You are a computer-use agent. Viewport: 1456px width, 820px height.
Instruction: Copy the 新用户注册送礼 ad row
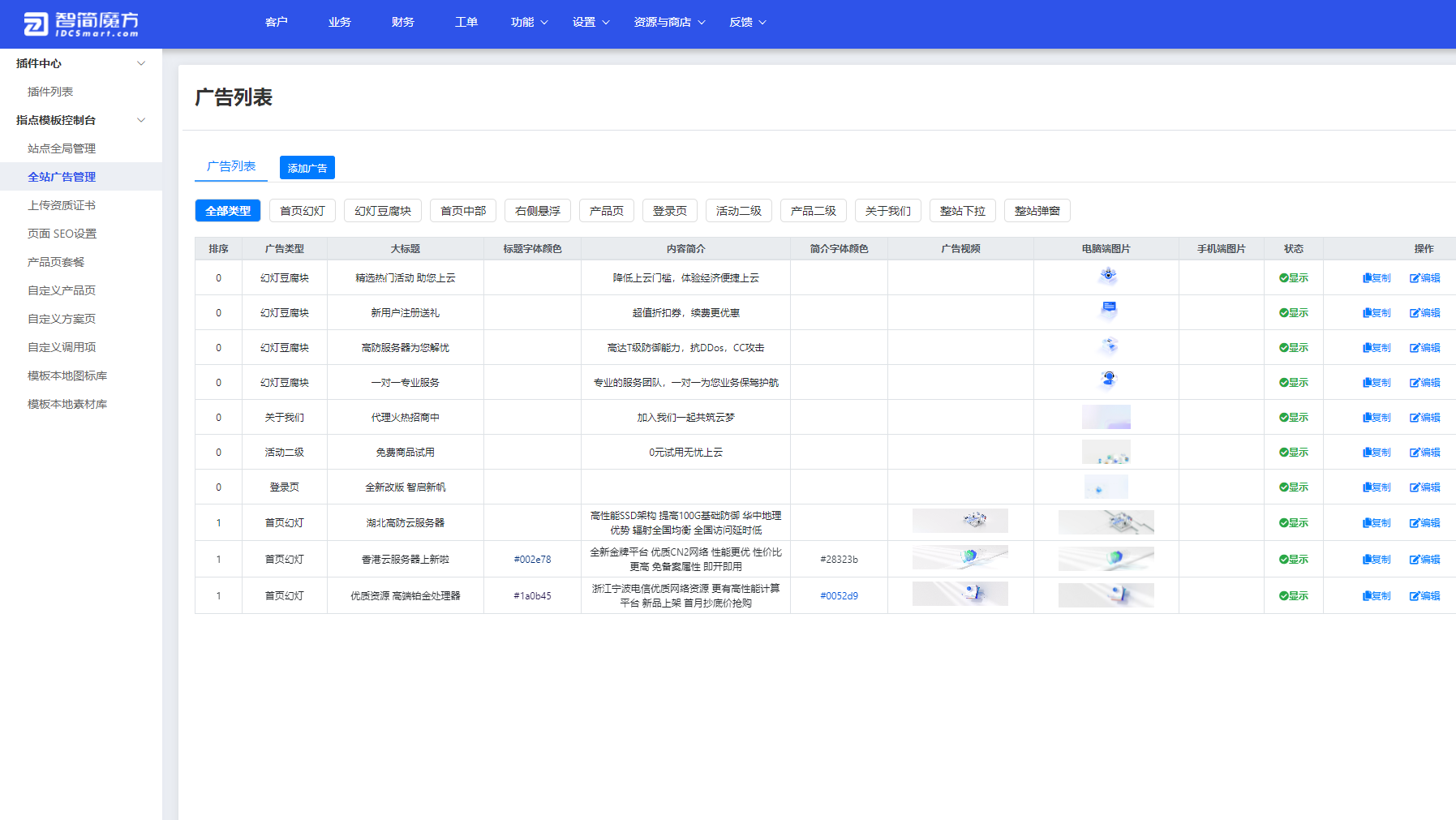click(x=1377, y=313)
